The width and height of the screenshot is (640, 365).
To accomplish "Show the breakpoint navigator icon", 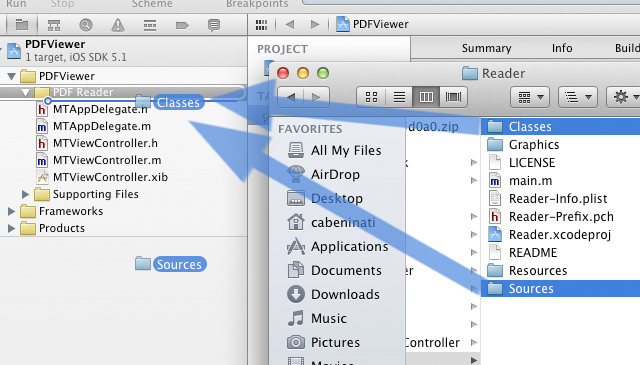I will (182, 25).
